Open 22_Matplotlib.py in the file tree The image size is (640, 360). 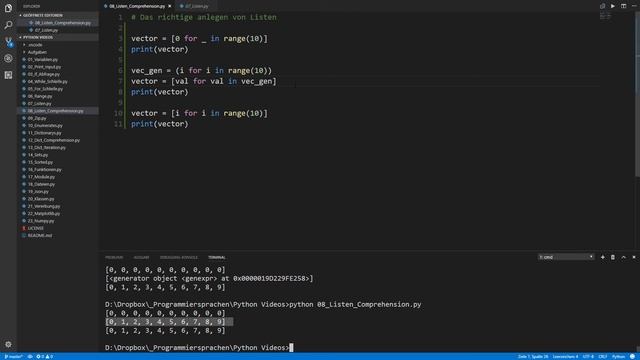(58, 214)
